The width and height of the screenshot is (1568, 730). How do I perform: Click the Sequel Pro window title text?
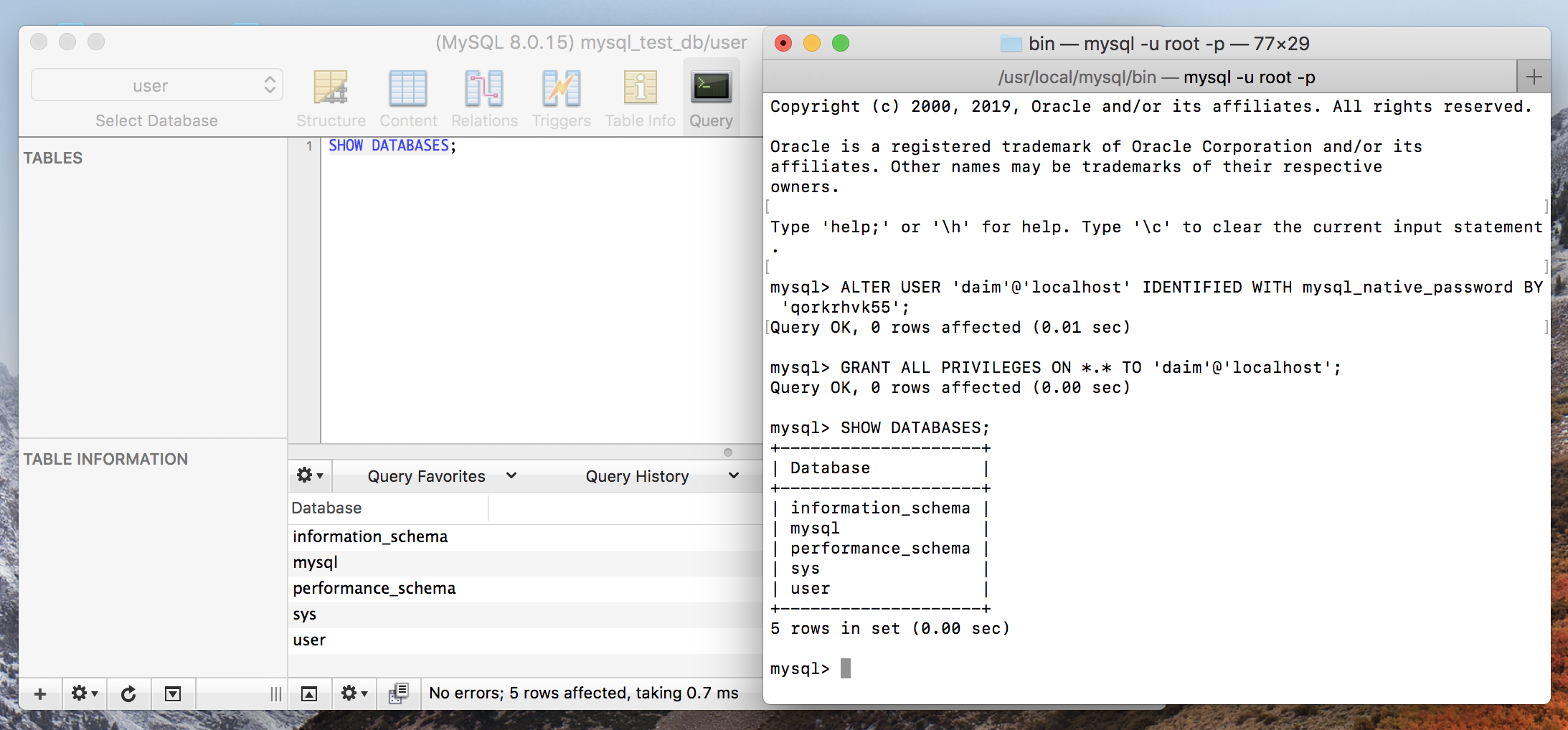coord(591,43)
